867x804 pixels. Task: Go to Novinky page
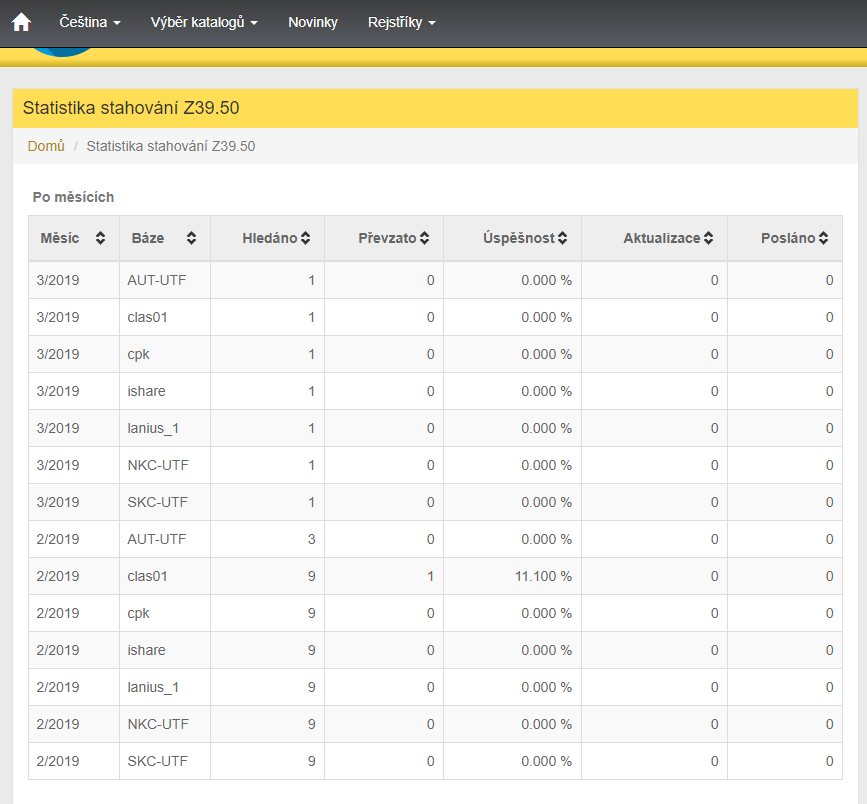tap(313, 22)
